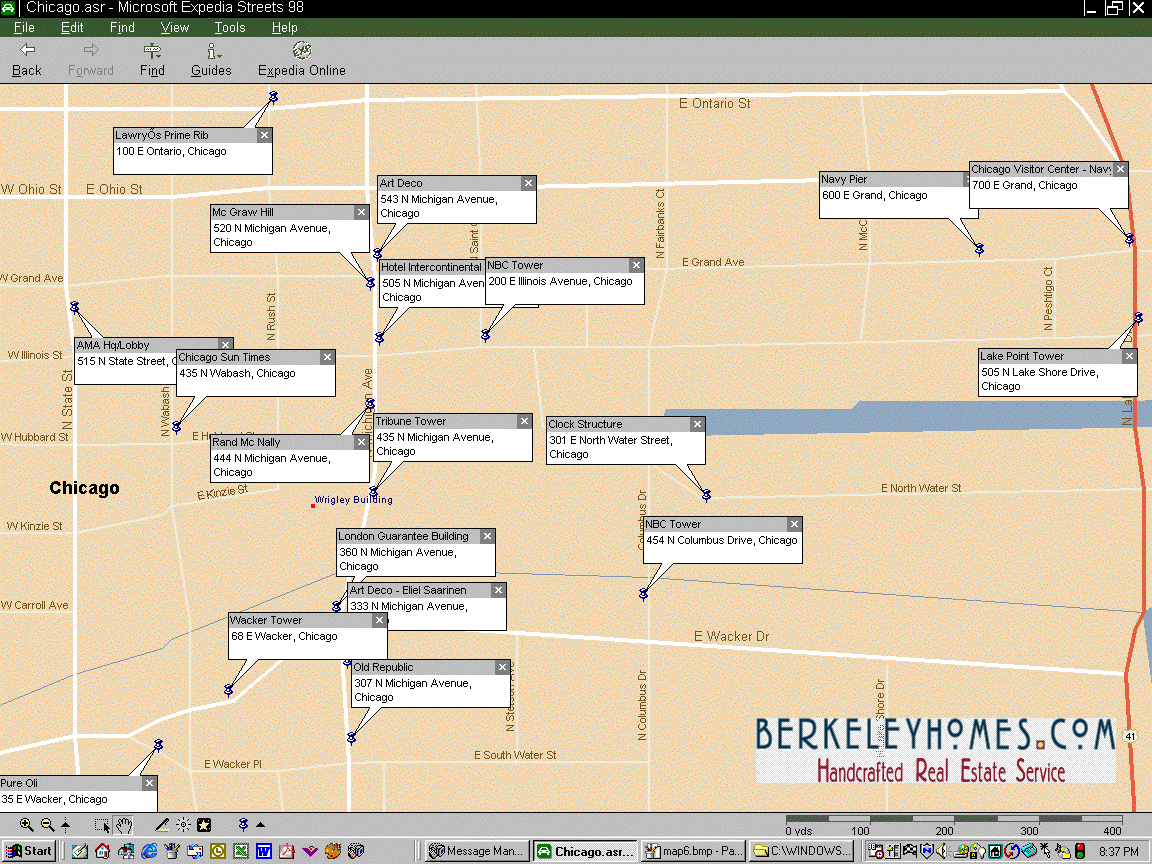Screen dimensions: 1152x864
Task: Close the Tribune Tower pushpin note
Action: 524,422
